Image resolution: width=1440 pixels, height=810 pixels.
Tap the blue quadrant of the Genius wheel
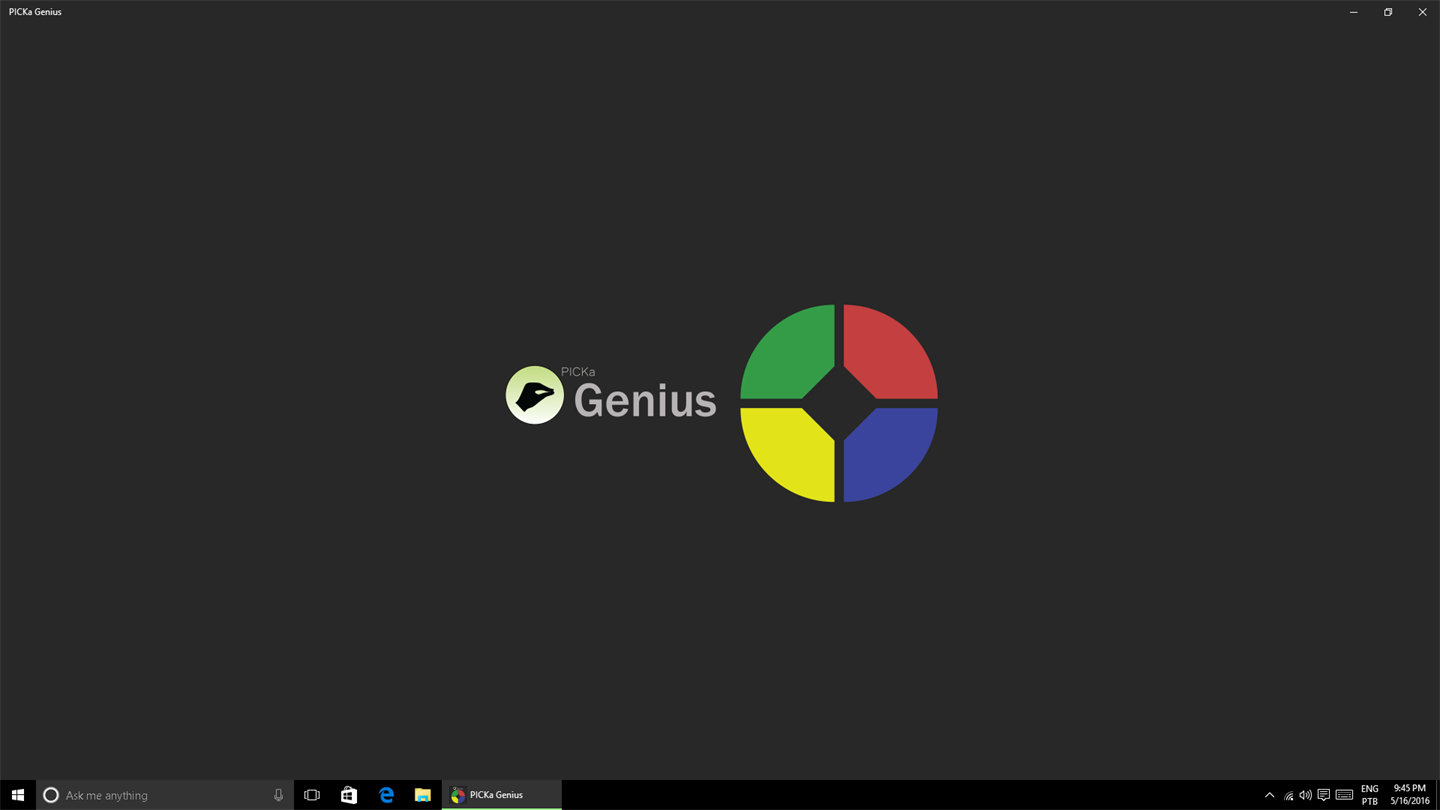[892, 455]
